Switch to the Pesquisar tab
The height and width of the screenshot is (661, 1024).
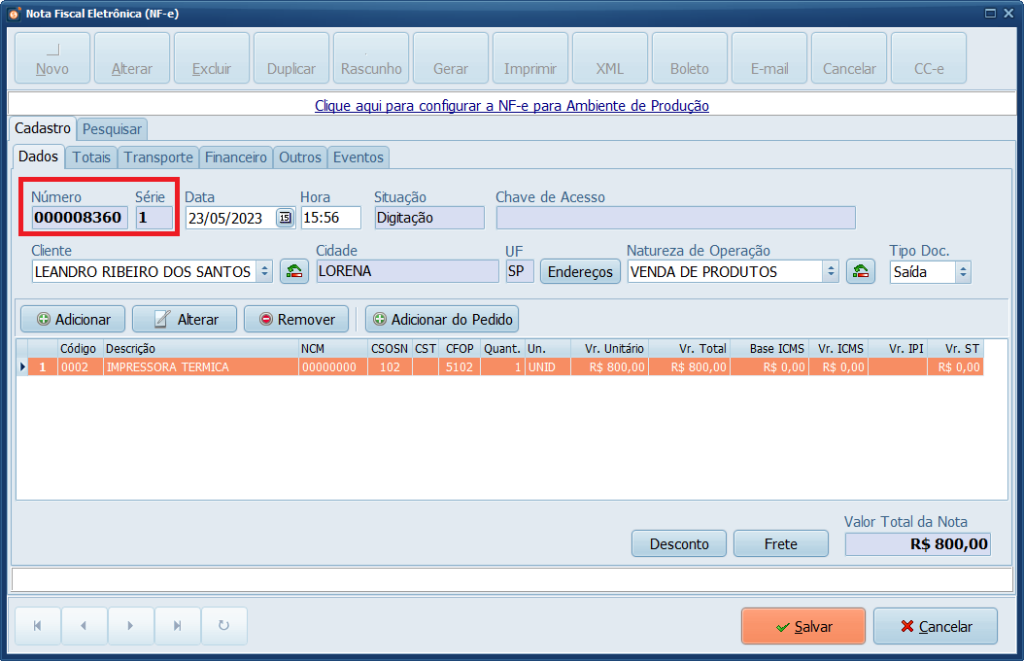click(x=112, y=129)
